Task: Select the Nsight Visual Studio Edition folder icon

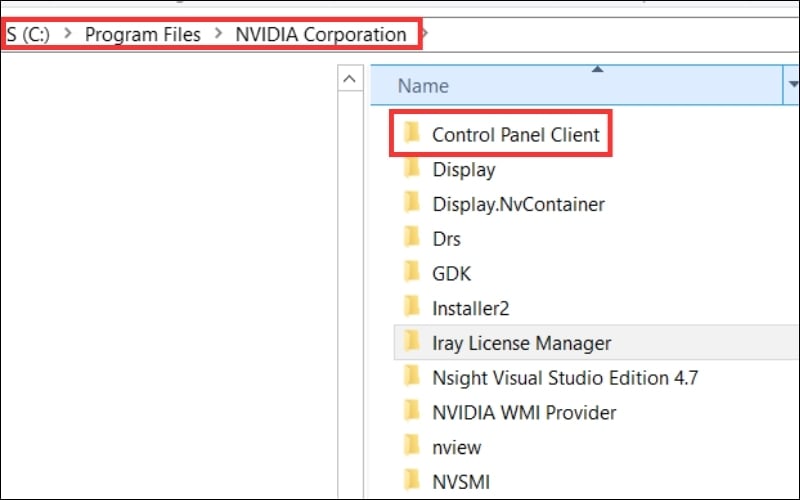Action: click(x=410, y=377)
